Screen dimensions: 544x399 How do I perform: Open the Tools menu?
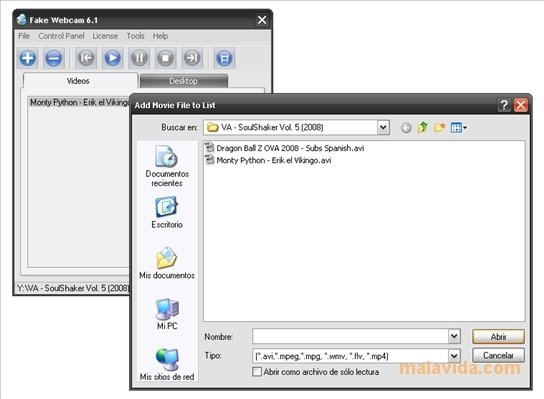point(135,36)
